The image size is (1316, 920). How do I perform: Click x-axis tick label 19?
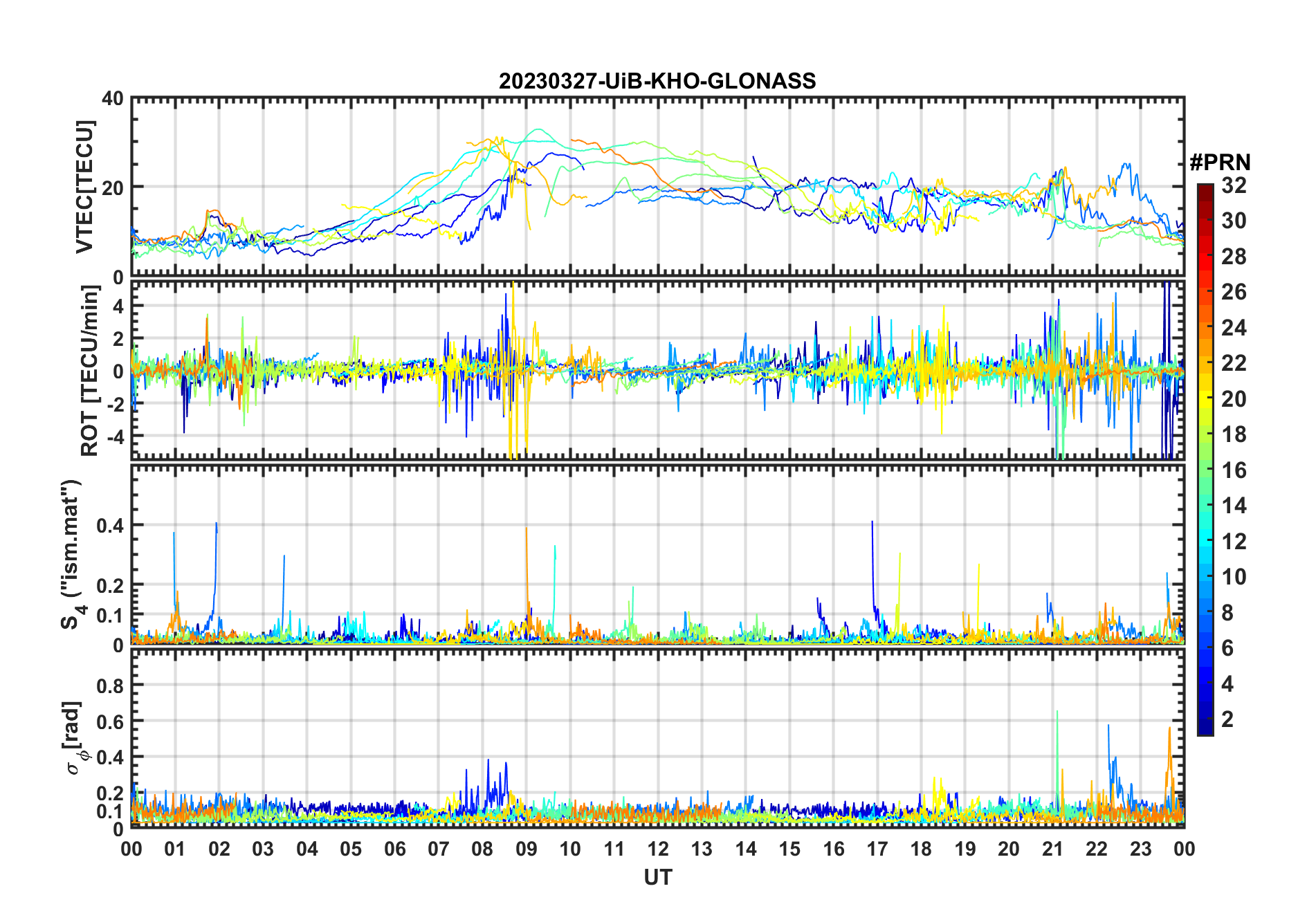pyautogui.click(x=965, y=849)
